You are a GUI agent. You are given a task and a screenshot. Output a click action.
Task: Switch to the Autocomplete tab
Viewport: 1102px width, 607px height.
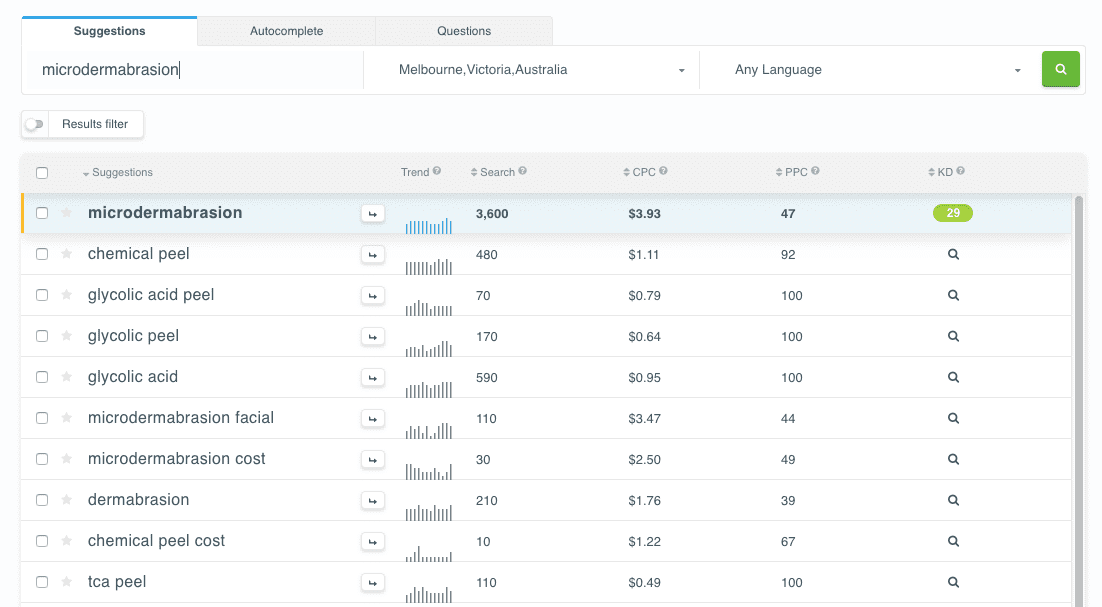coord(287,31)
